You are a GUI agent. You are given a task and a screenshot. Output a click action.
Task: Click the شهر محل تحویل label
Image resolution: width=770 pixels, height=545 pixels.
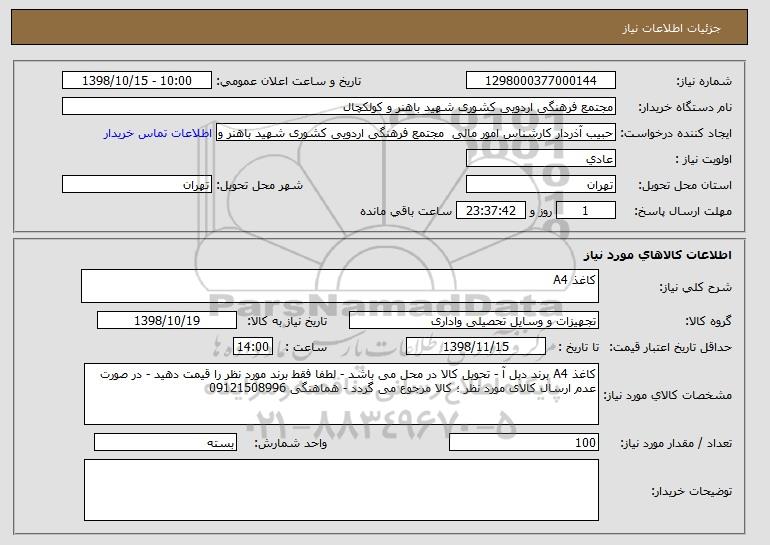[260, 185]
